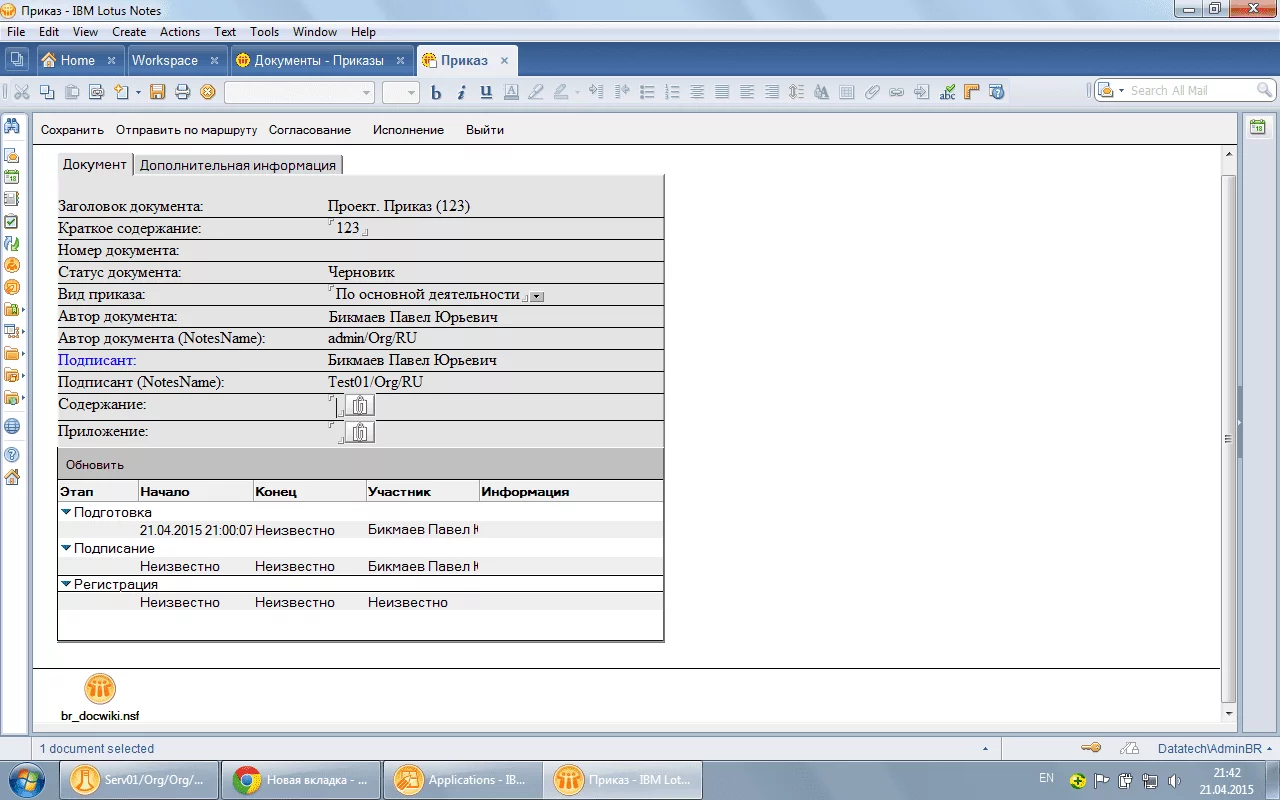Toggle underline text formatting
Image resolution: width=1280 pixels, height=800 pixels.
pos(486,92)
